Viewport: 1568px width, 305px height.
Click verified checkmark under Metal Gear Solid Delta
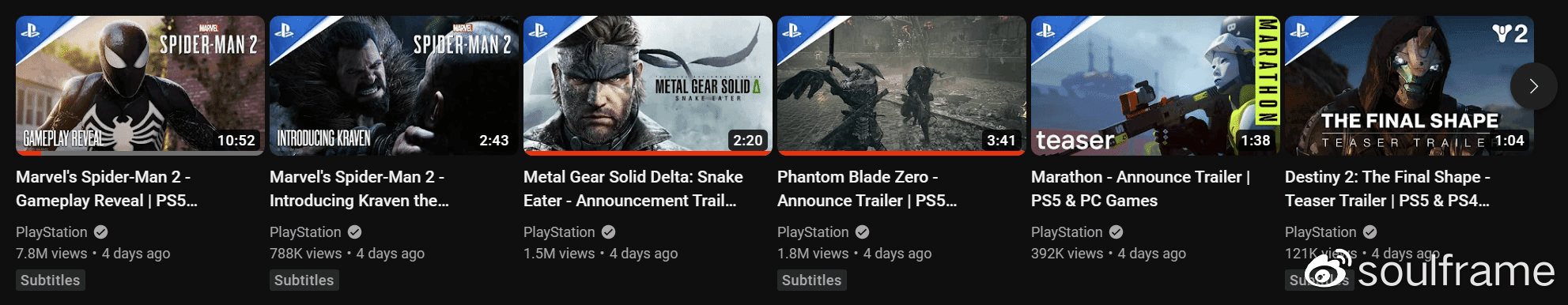click(x=609, y=232)
